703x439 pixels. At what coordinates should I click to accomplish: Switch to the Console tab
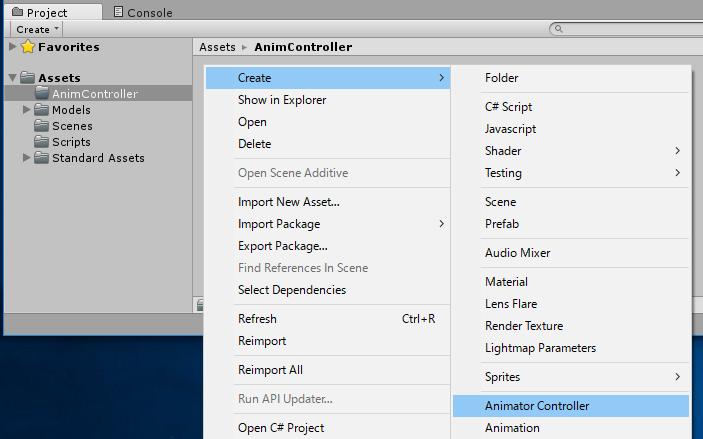(142, 13)
